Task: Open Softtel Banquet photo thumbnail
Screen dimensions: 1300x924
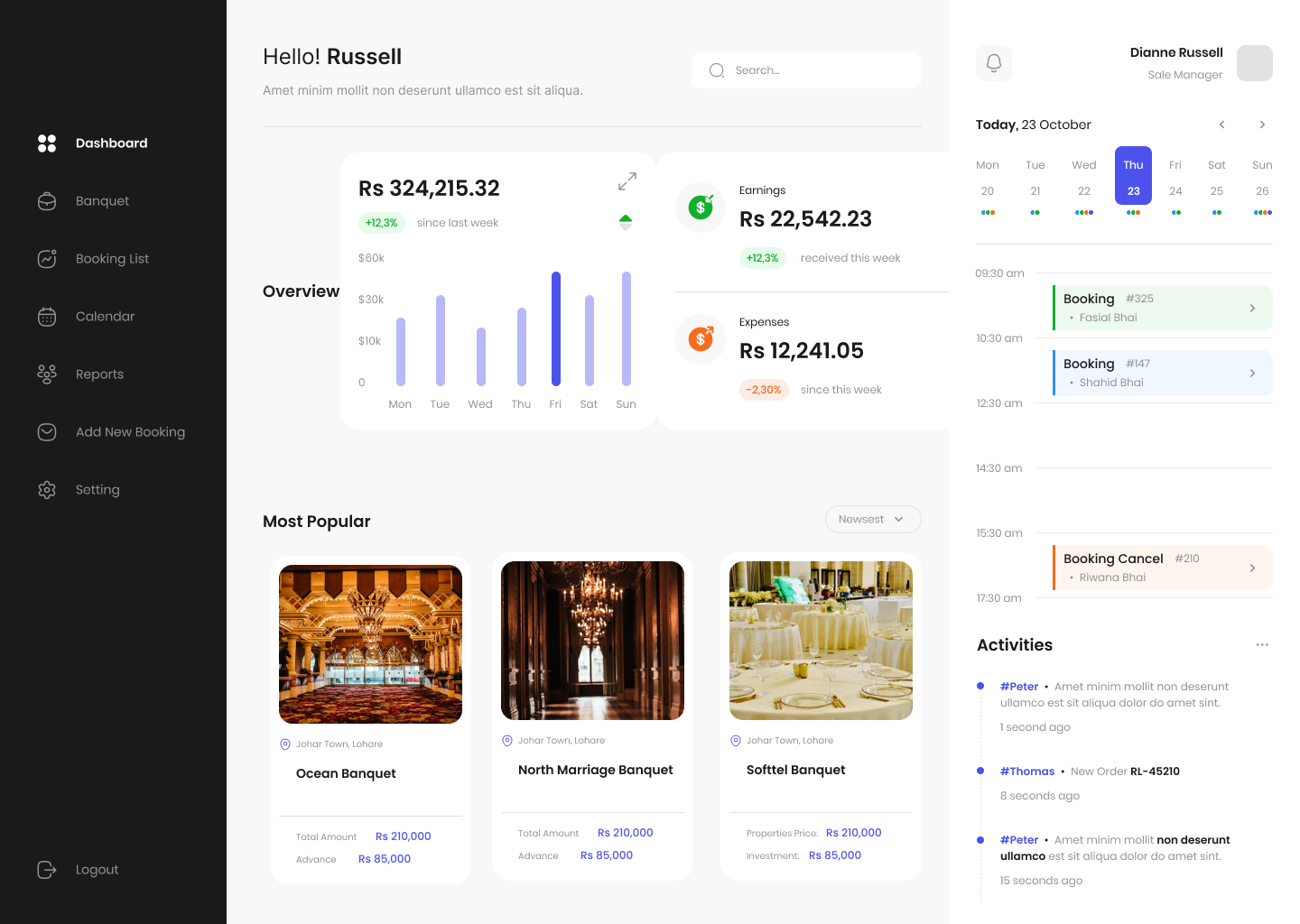Action: [821, 641]
